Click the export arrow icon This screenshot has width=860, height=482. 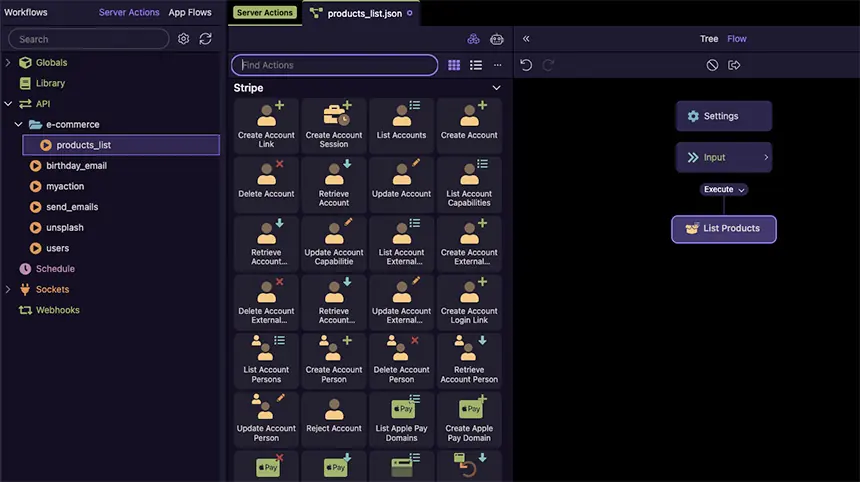pos(734,65)
